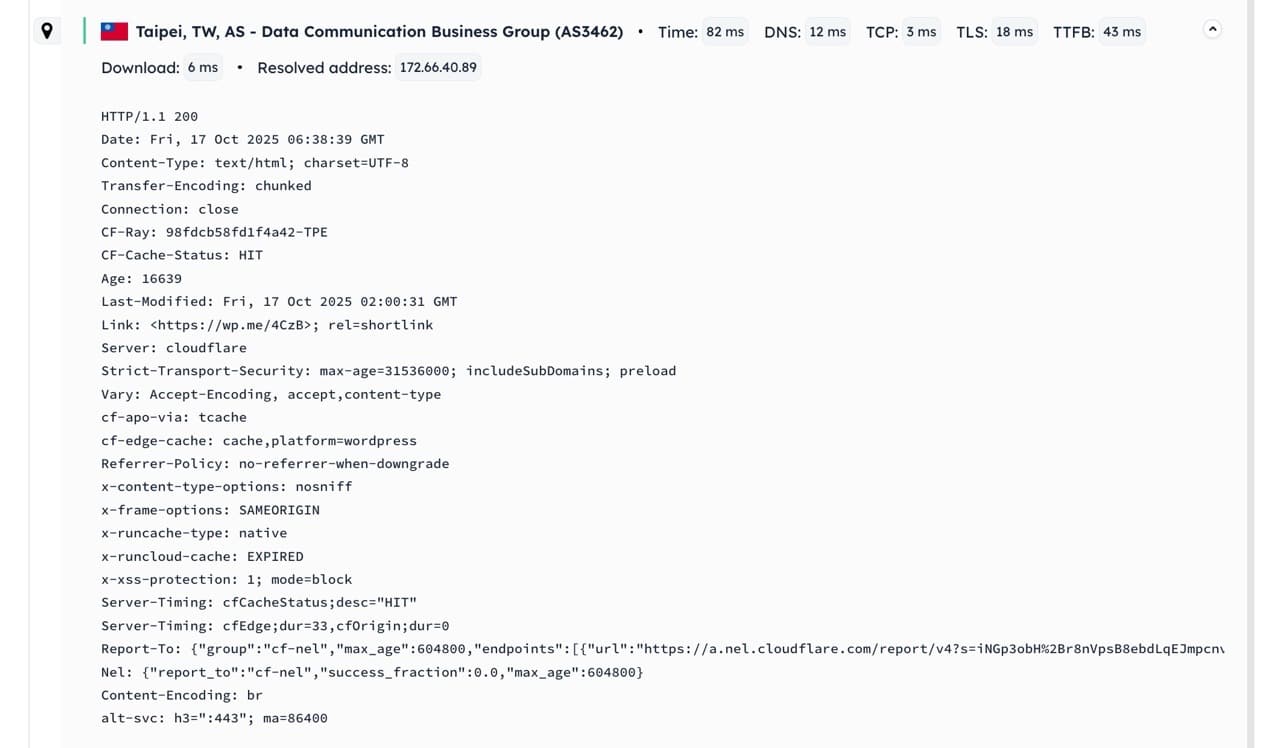
Task: Click the resolved address 172.66.40.89
Action: [438, 68]
